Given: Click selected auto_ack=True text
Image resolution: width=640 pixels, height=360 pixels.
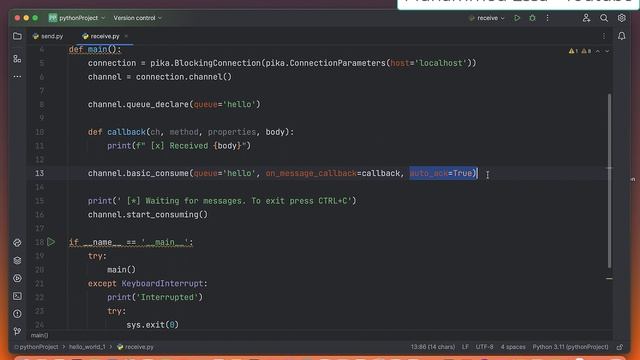Looking at the screenshot, I should click(443, 173).
